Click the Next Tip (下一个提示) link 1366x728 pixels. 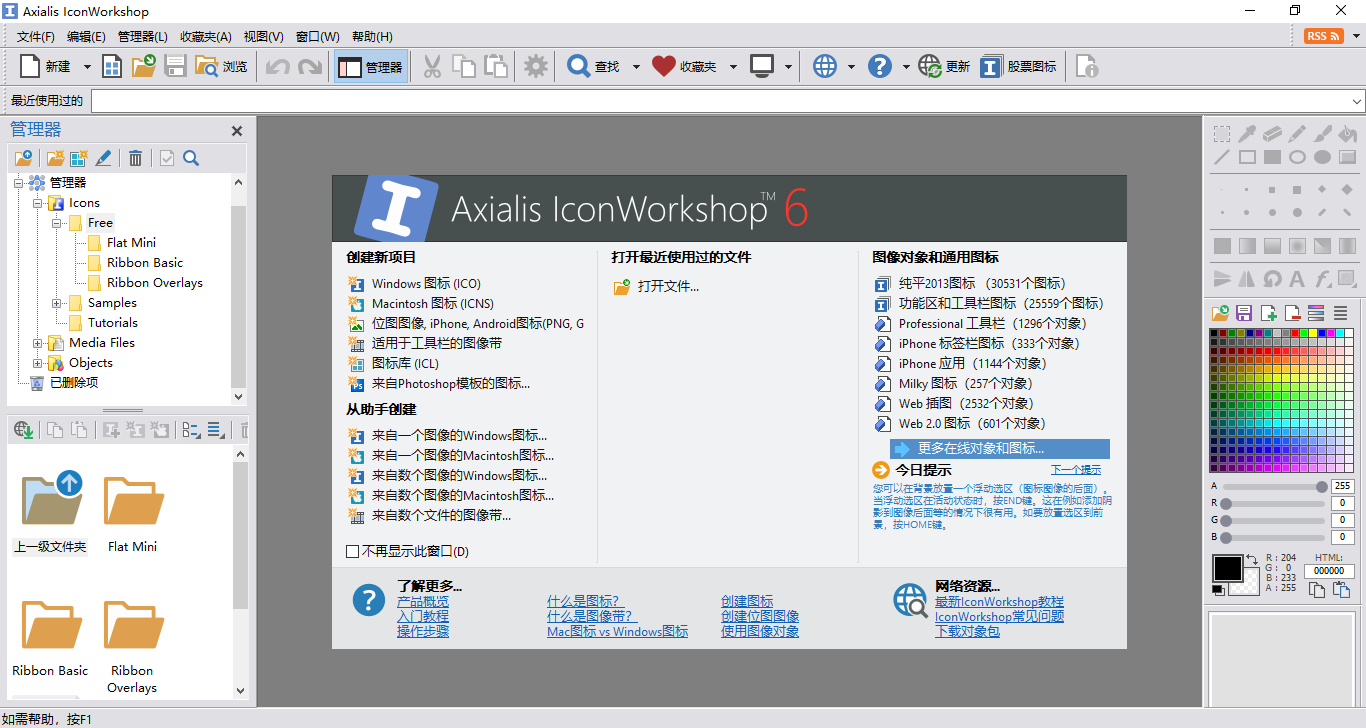(1076, 470)
